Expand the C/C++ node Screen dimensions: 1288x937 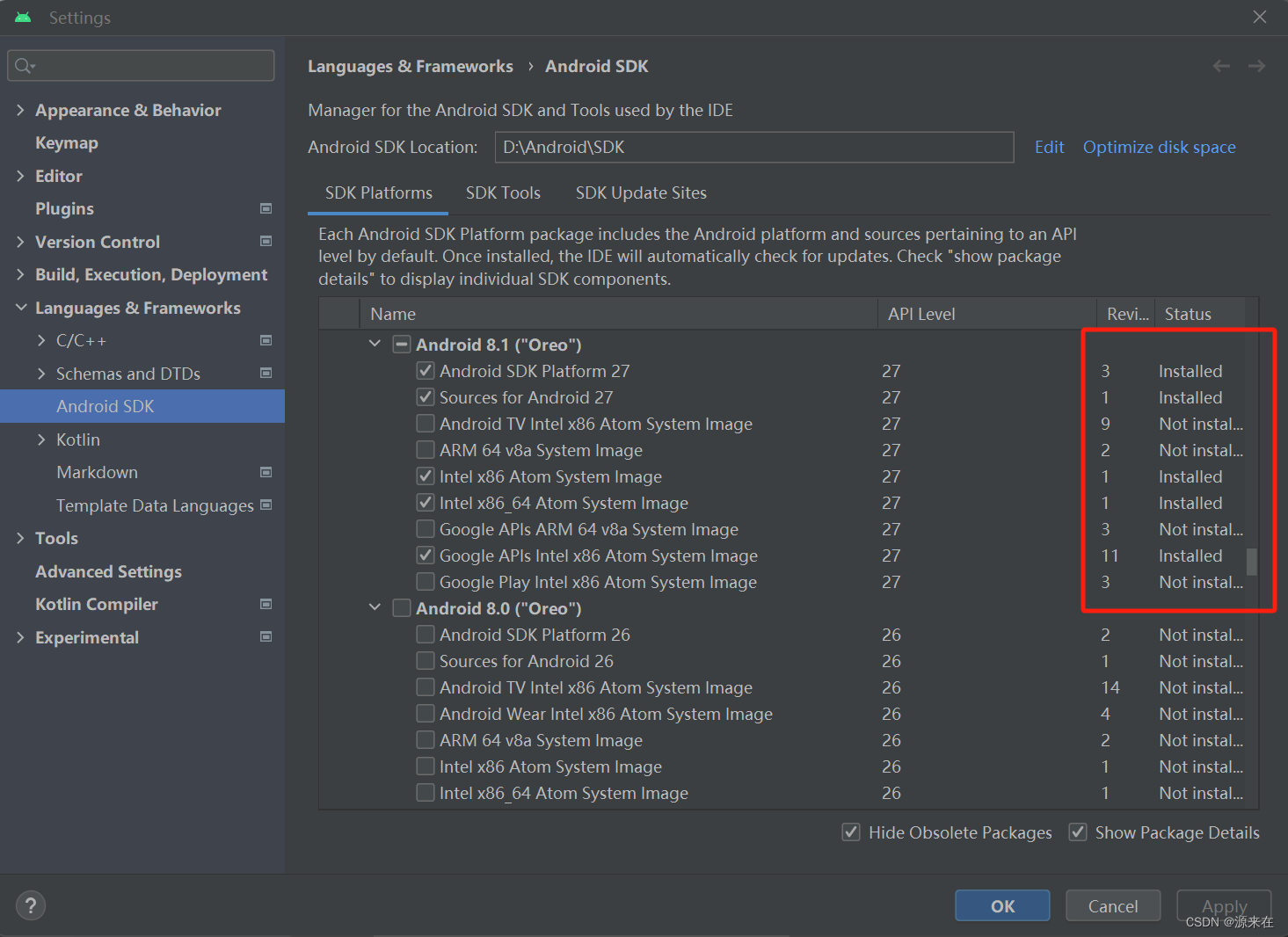41,340
